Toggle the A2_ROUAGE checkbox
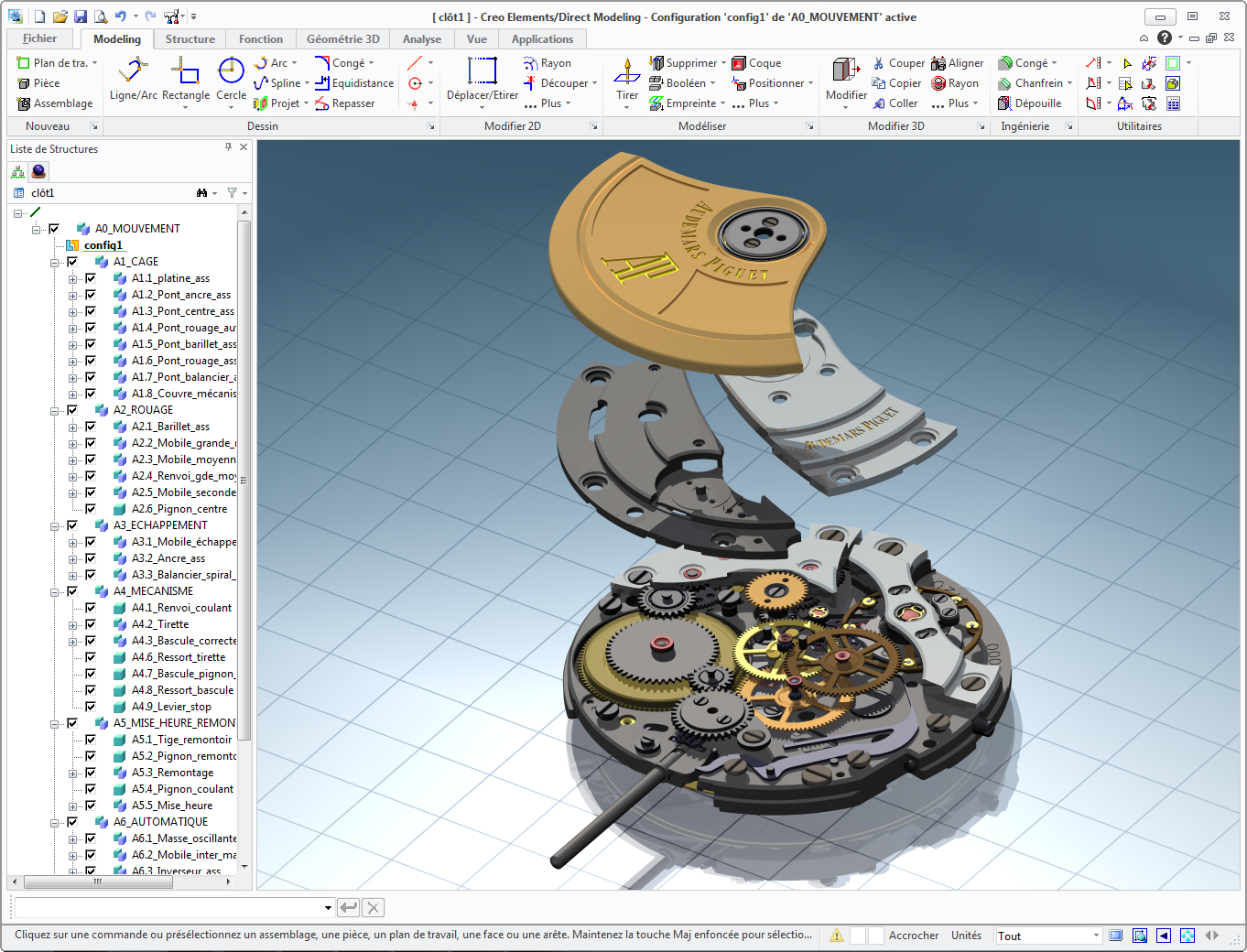 (72, 410)
